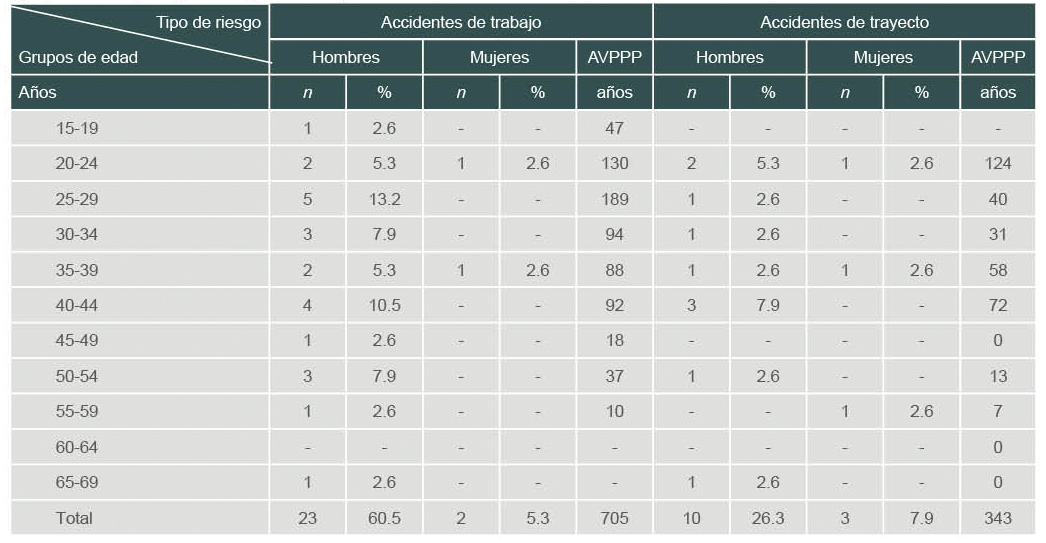Select the 705 total AVPPP cell
This screenshot has width=1046, height=543.
(x=614, y=517)
